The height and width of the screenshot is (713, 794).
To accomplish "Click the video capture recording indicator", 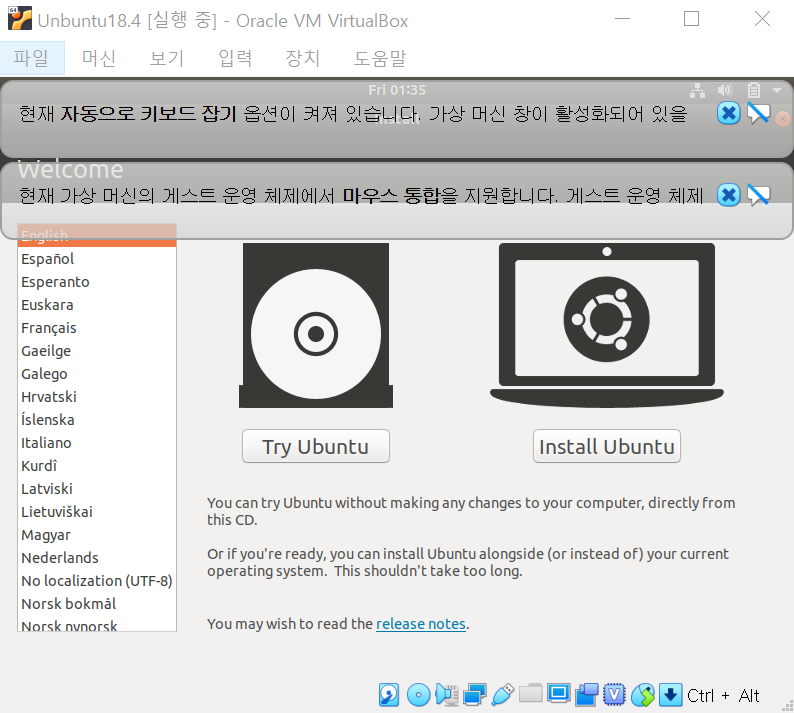I will pos(586,695).
